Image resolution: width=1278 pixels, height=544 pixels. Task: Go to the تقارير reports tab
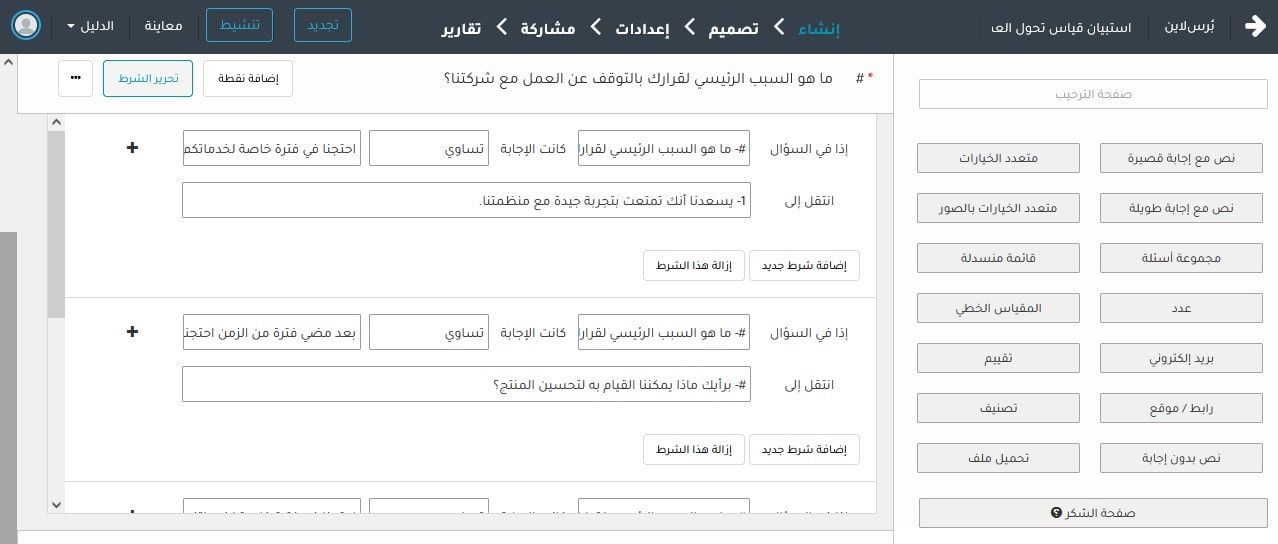pos(461,28)
